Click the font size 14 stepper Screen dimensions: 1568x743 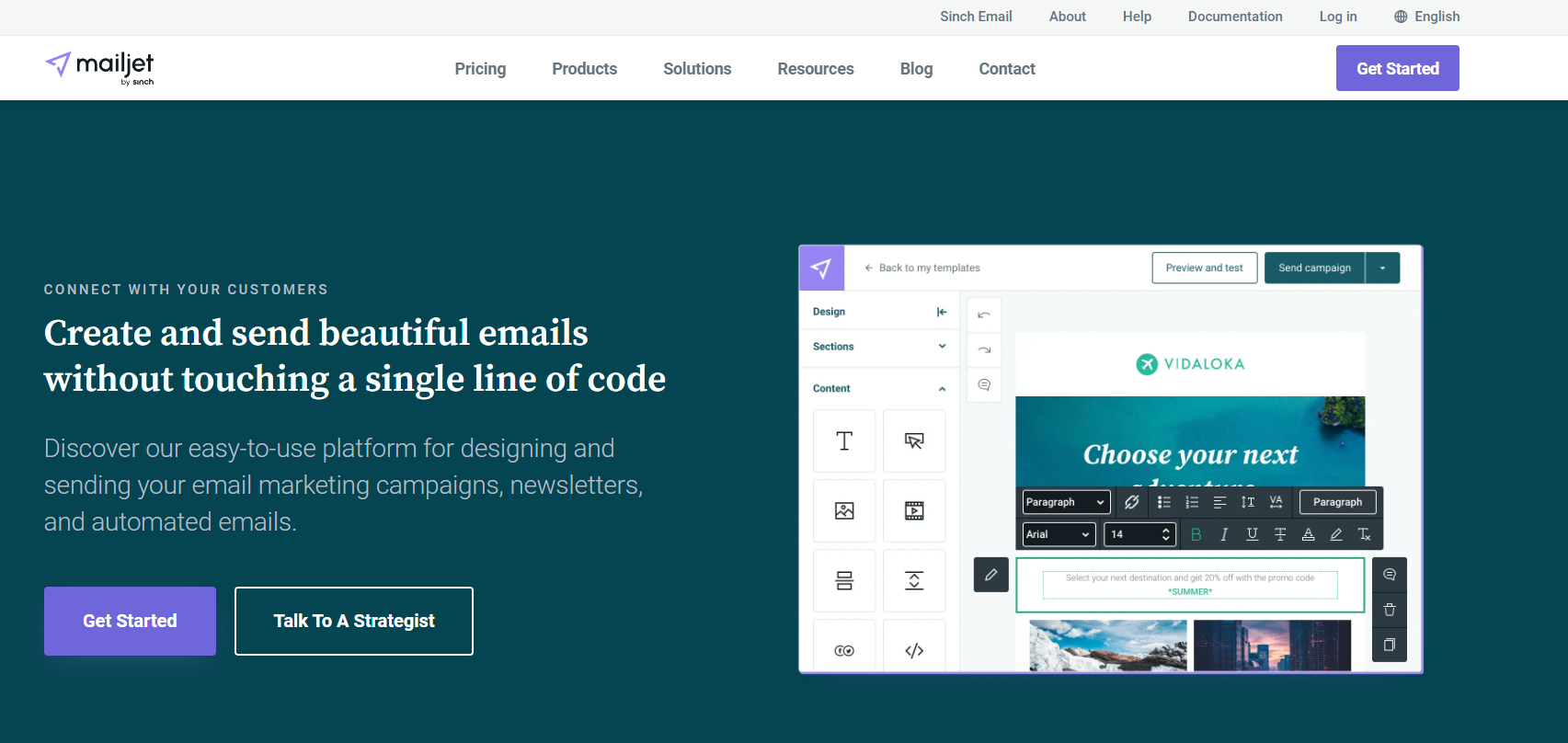(1166, 534)
